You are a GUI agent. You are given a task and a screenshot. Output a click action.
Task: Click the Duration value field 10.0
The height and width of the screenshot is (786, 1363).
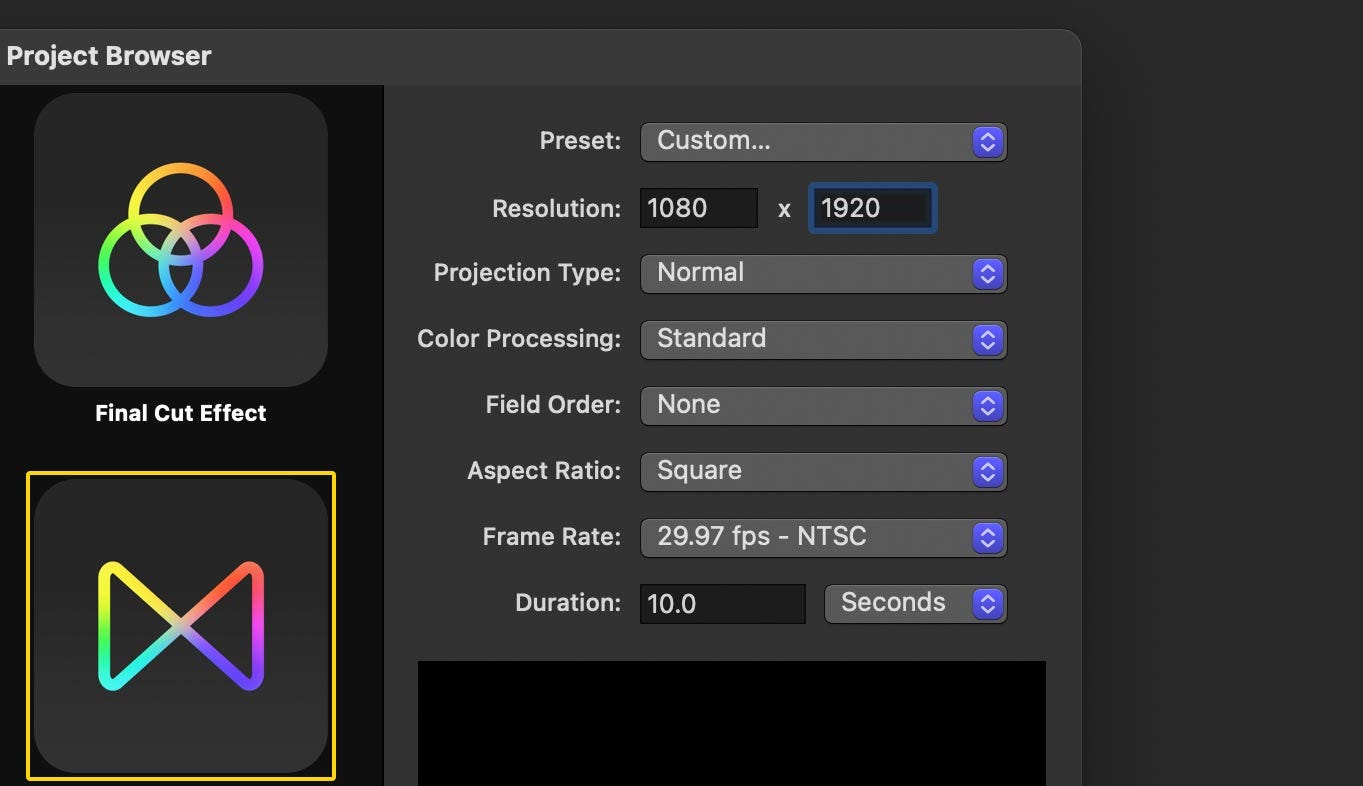coord(723,604)
